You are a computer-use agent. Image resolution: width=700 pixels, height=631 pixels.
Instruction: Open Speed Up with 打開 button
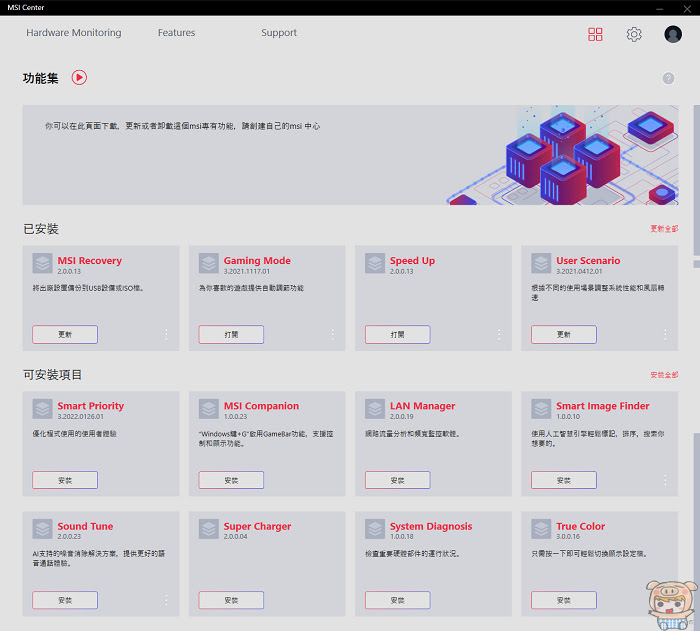point(398,334)
